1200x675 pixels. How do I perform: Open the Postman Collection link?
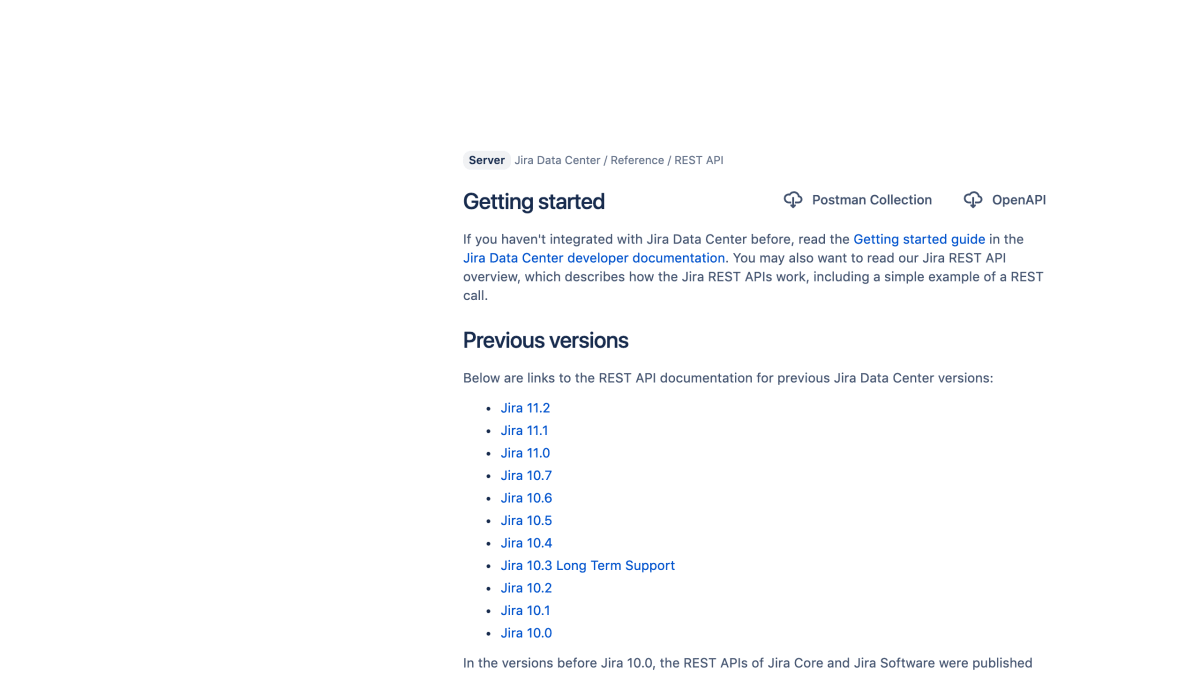[x=872, y=200]
